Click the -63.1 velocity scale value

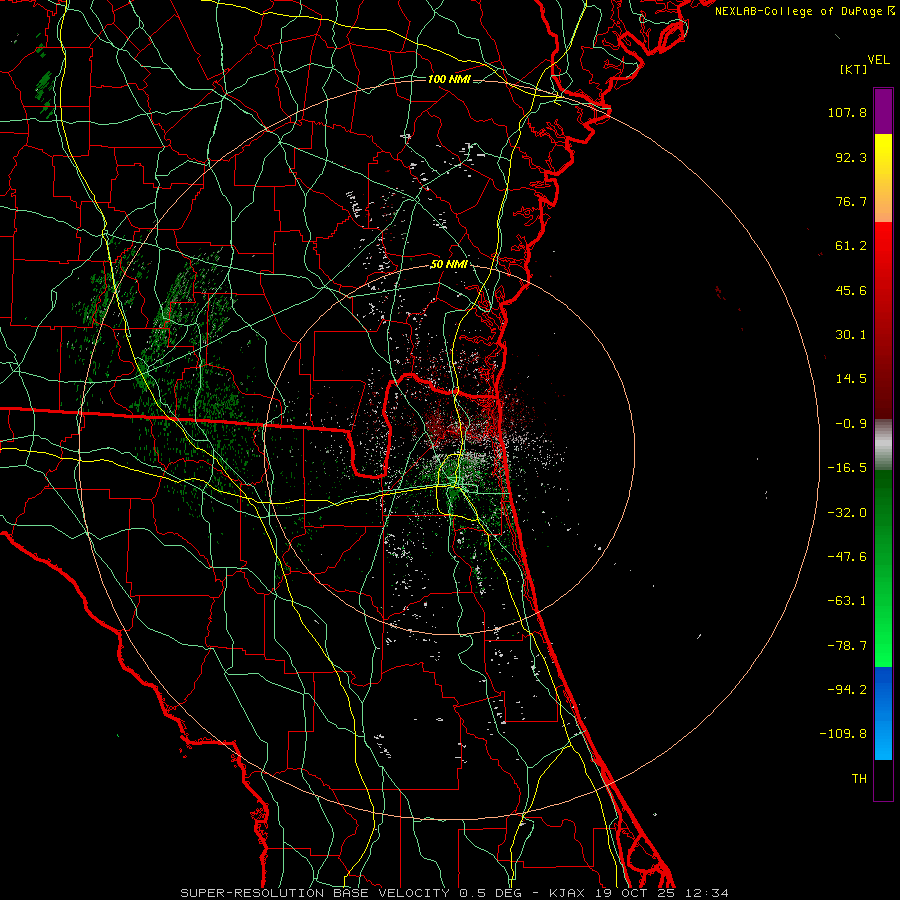coord(847,601)
